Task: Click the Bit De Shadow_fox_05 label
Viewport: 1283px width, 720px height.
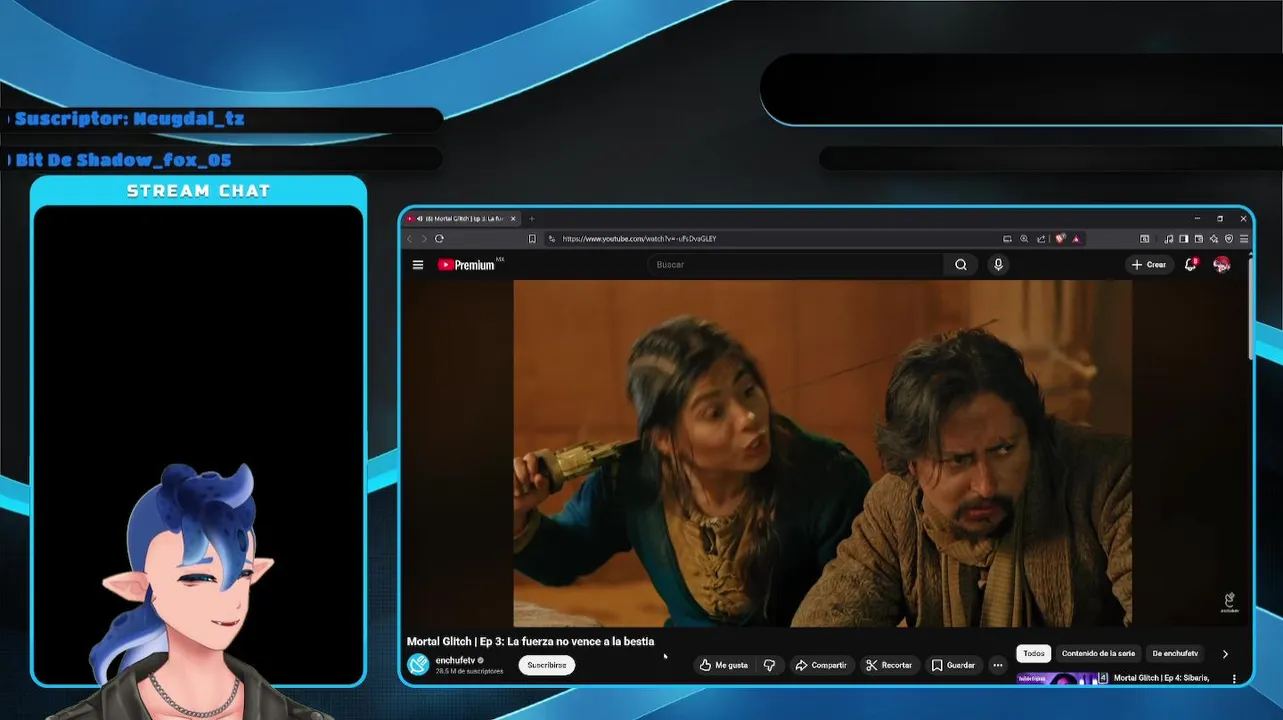Action: 124,160
